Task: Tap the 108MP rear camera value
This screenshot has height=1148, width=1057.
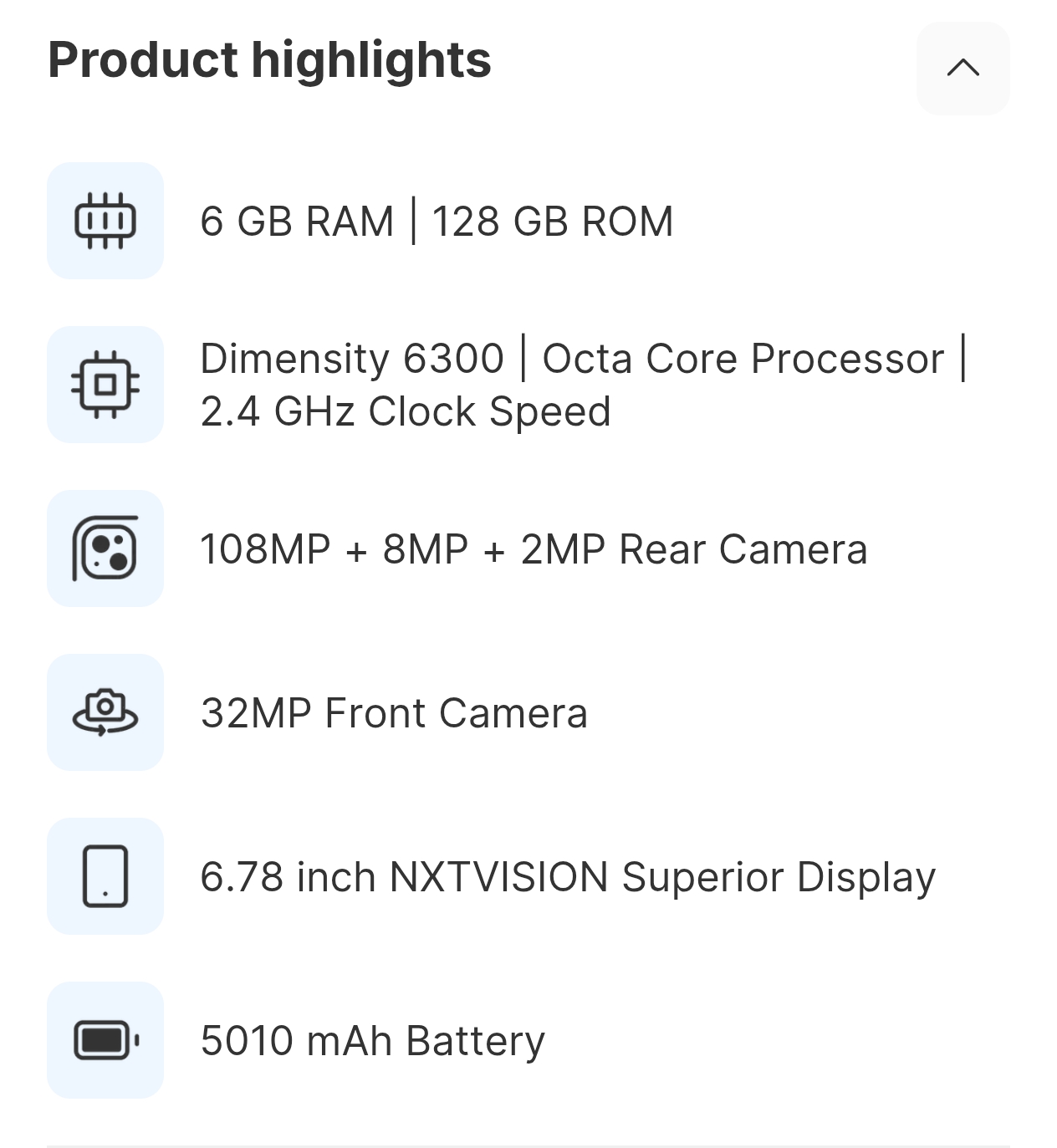Action: tap(265, 549)
